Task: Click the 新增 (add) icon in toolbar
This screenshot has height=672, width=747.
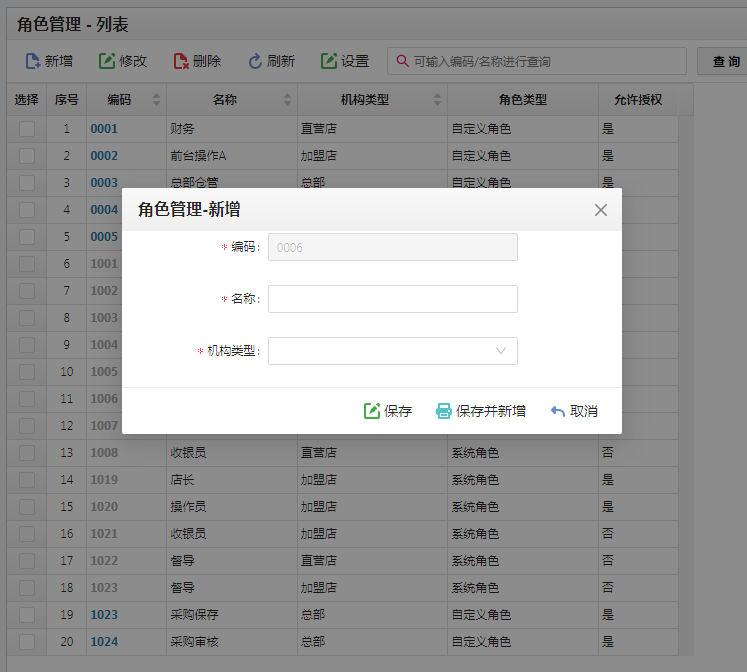Action: (32, 61)
